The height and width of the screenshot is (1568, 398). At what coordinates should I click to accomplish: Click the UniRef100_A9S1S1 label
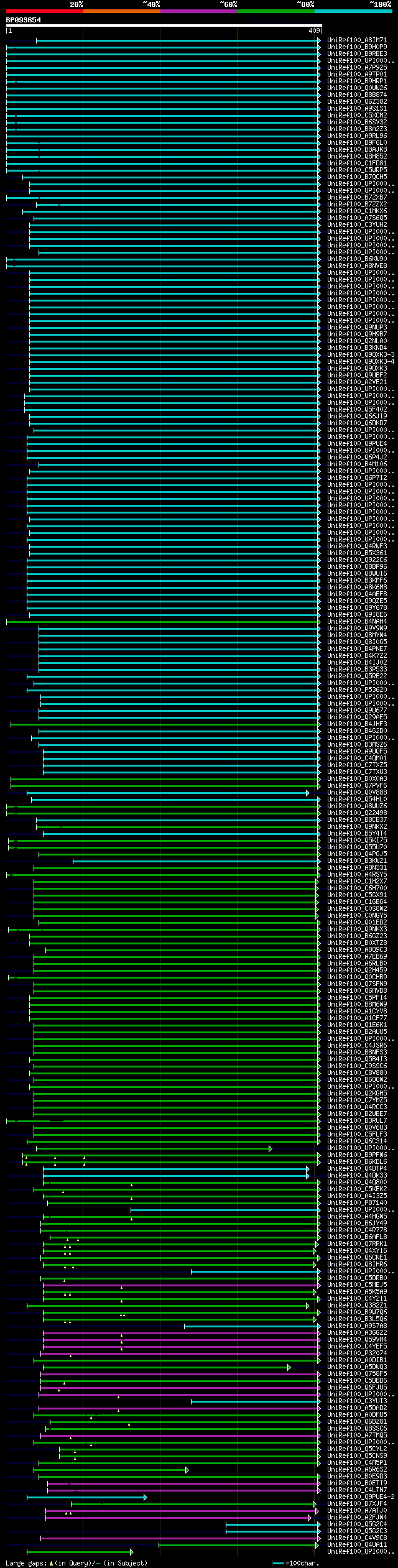coord(357,108)
